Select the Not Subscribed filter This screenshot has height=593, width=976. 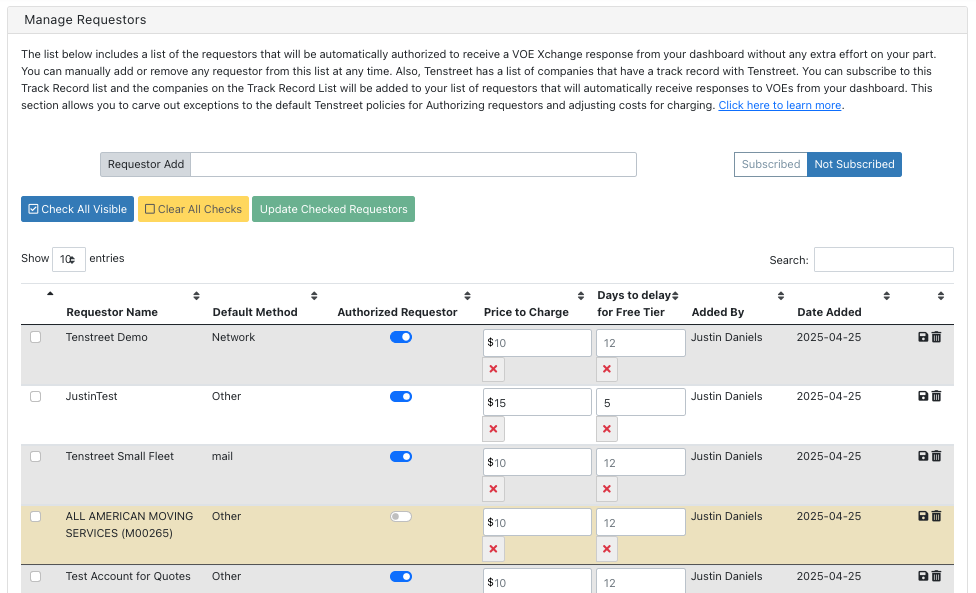[854, 164]
